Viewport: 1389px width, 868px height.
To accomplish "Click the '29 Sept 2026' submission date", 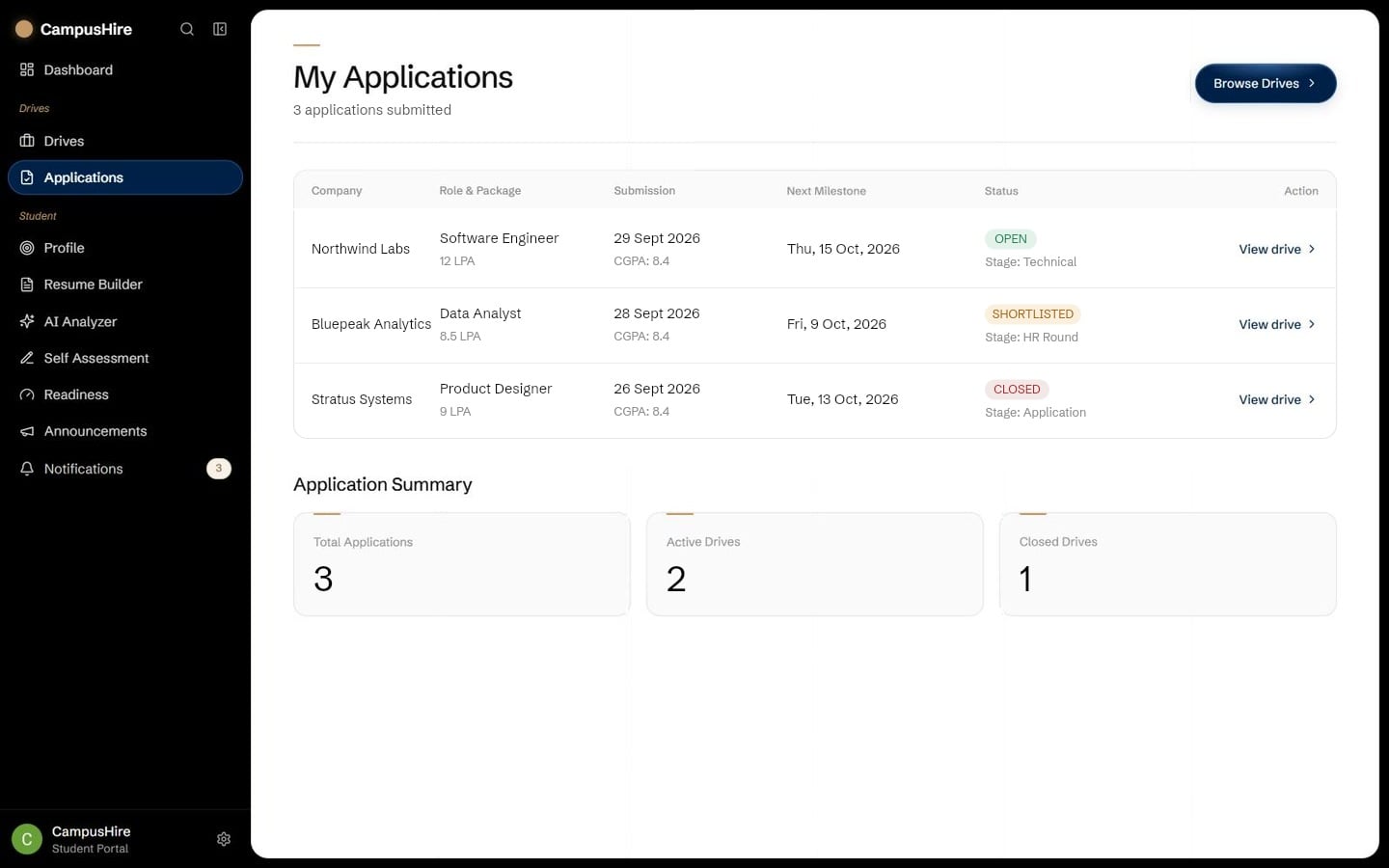I will (657, 238).
